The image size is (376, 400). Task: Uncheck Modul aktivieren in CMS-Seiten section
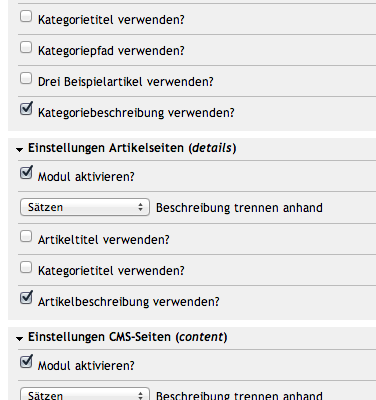tap(26, 361)
